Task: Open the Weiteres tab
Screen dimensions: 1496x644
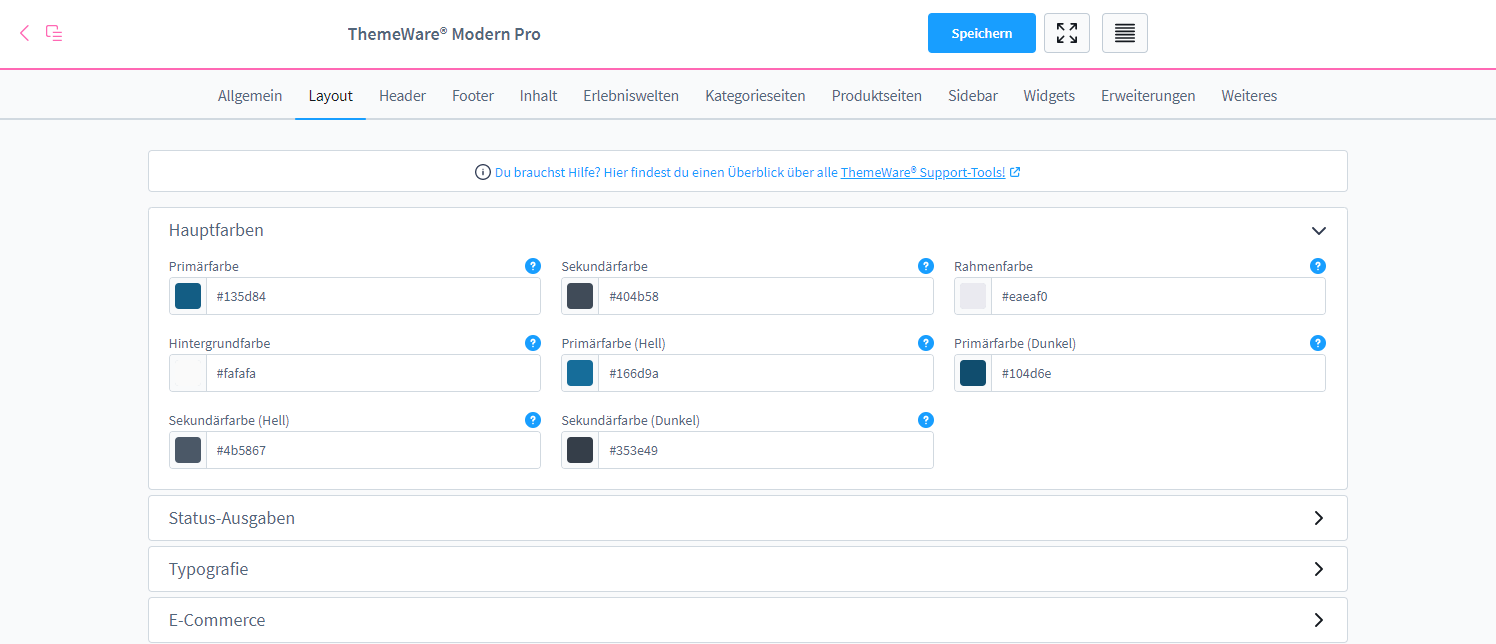Action: click(x=1249, y=96)
